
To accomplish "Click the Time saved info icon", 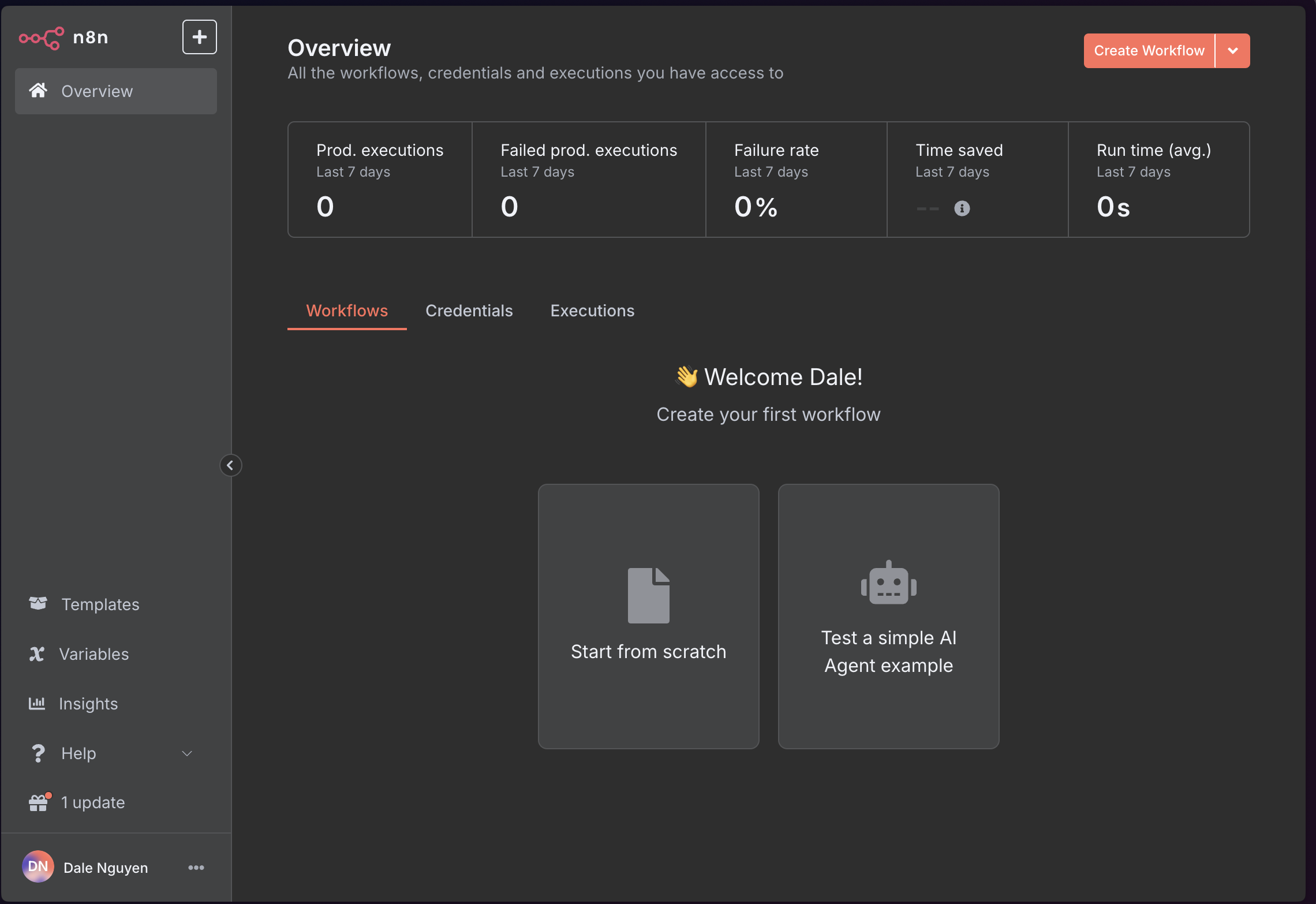I will point(962,208).
